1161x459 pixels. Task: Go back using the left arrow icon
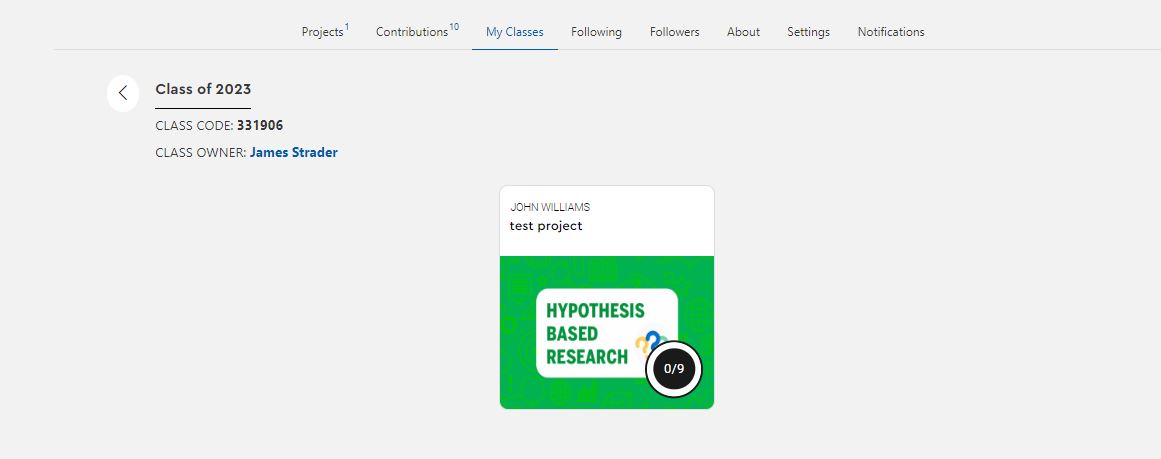(x=123, y=93)
